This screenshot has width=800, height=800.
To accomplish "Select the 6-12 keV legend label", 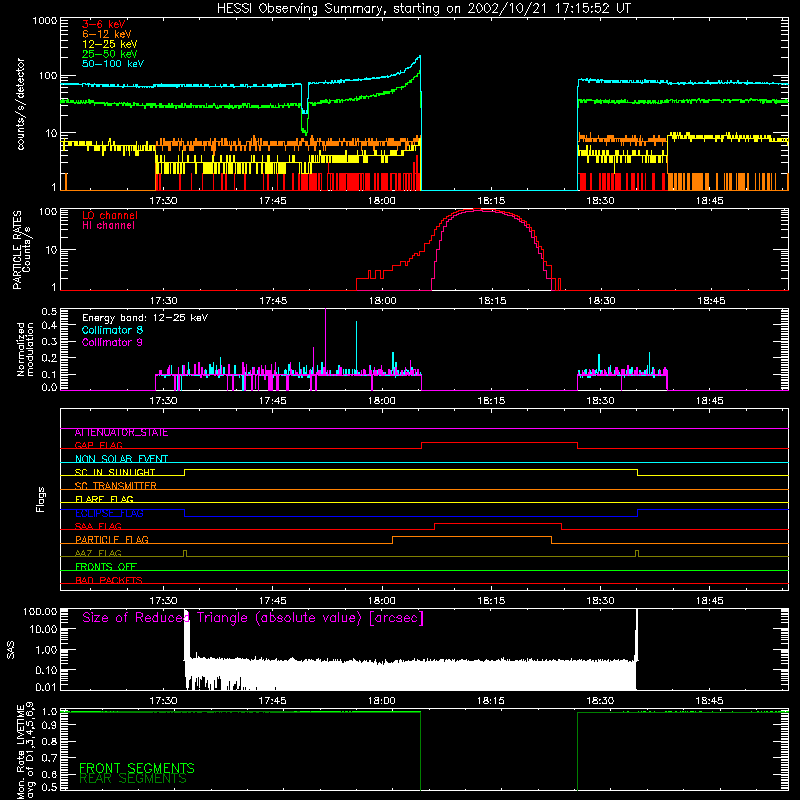I will pos(107,34).
